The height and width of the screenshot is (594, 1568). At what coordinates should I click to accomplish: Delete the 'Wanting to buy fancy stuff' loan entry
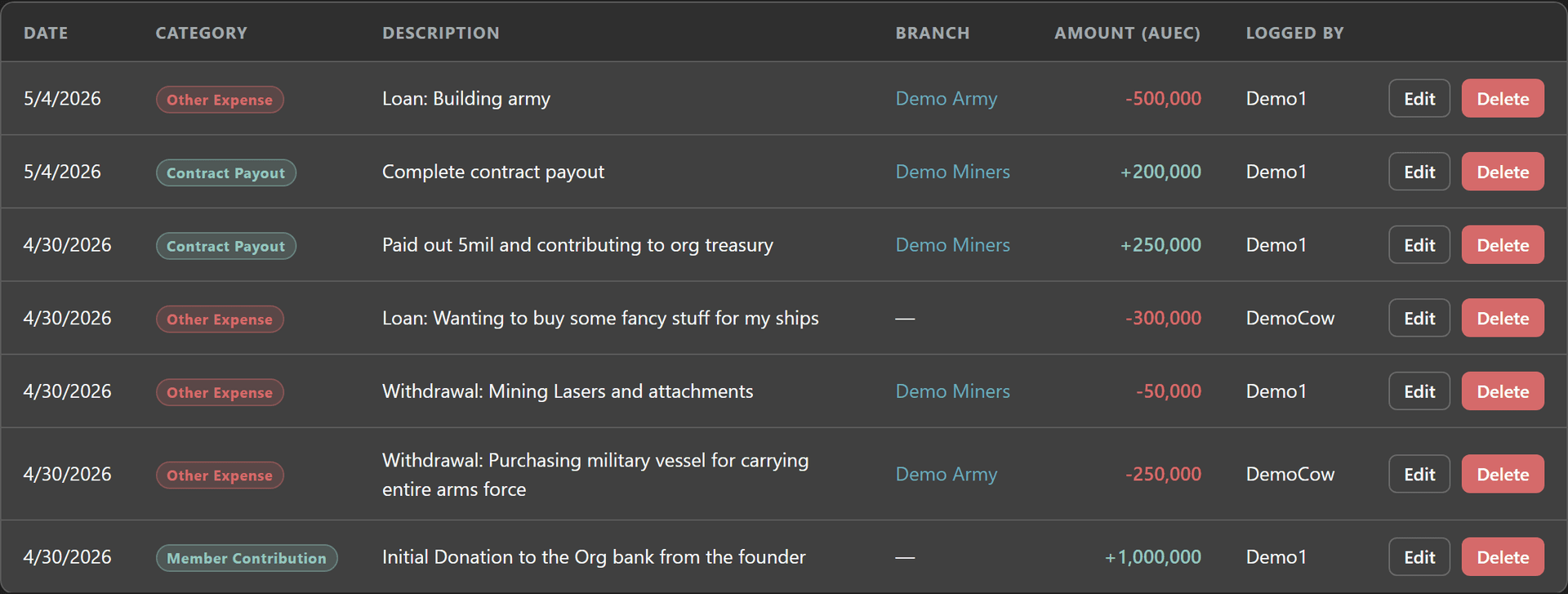click(x=1503, y=318)
